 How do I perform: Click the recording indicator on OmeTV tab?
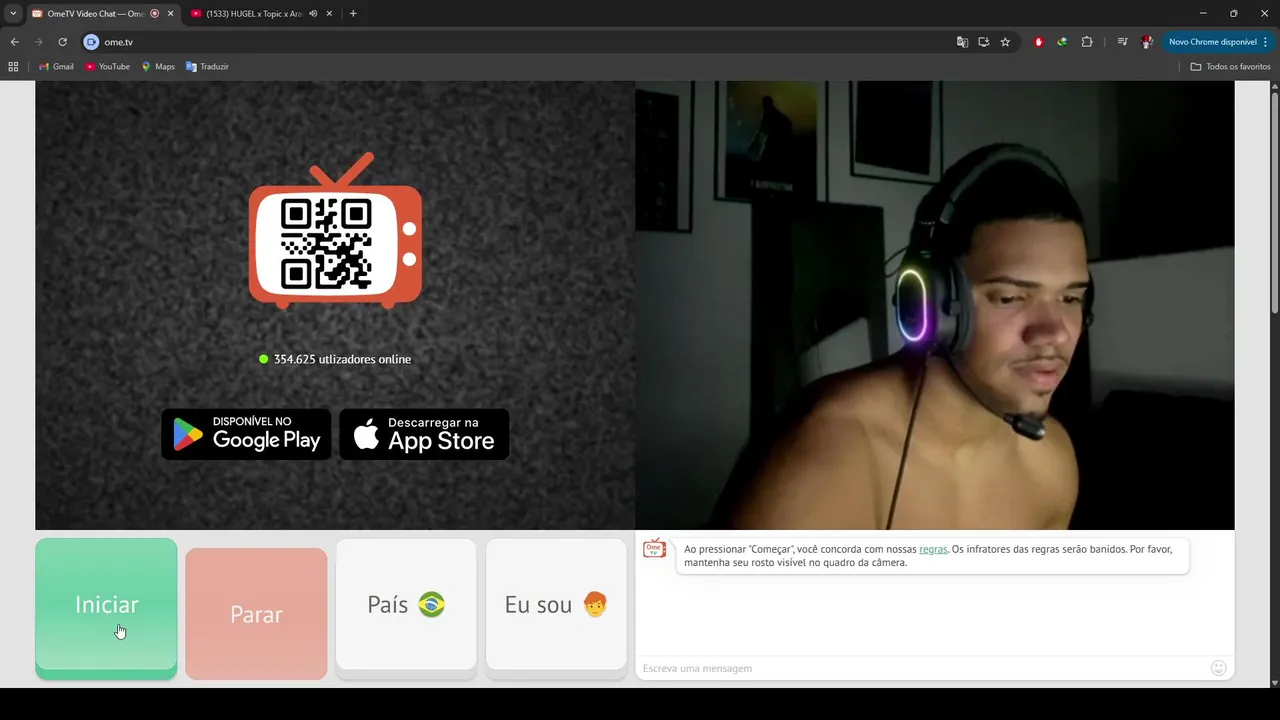pyautogui.click(x=154, y=14)
